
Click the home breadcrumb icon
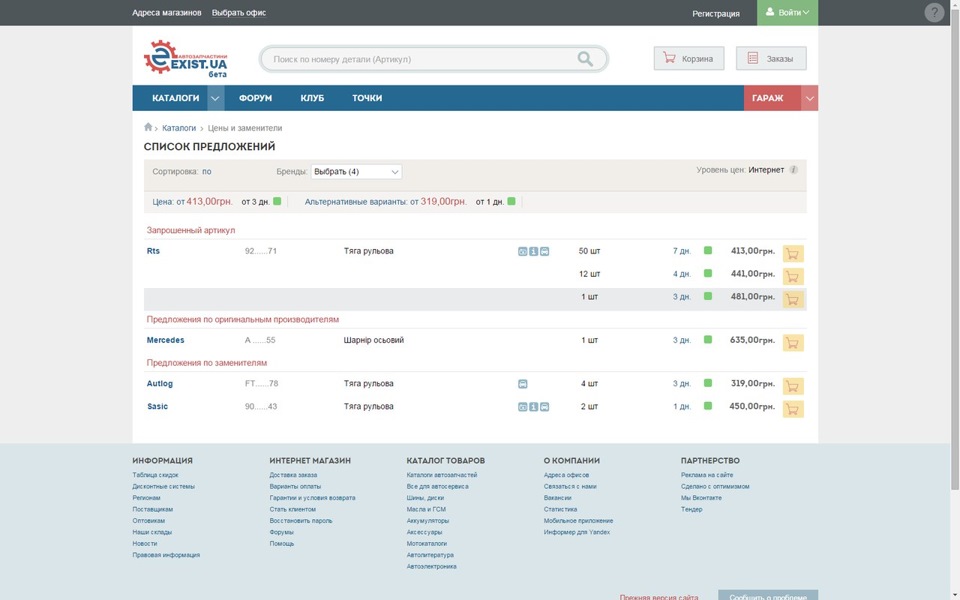[148, 127]
